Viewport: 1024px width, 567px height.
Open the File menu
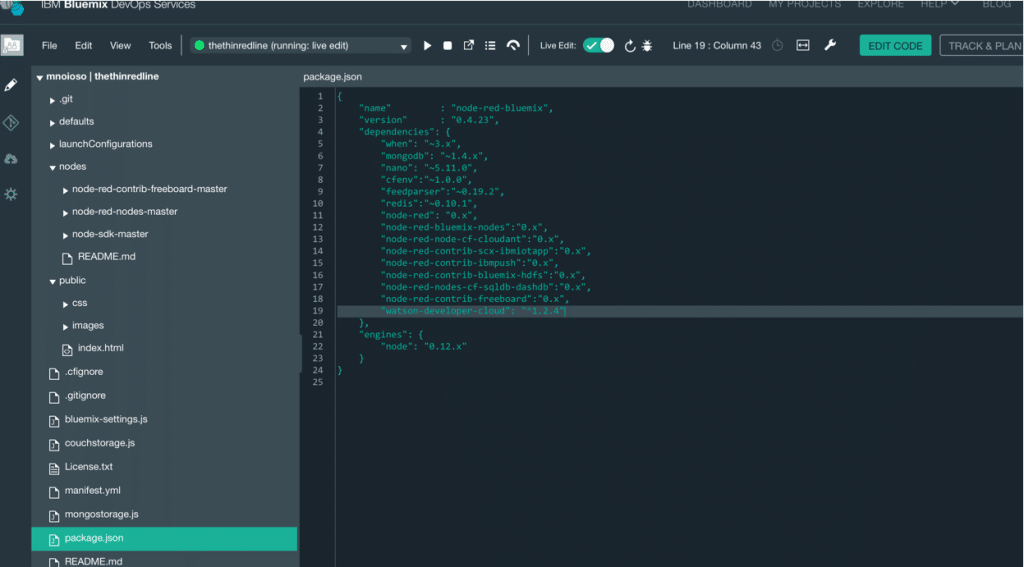click(50, 46)
